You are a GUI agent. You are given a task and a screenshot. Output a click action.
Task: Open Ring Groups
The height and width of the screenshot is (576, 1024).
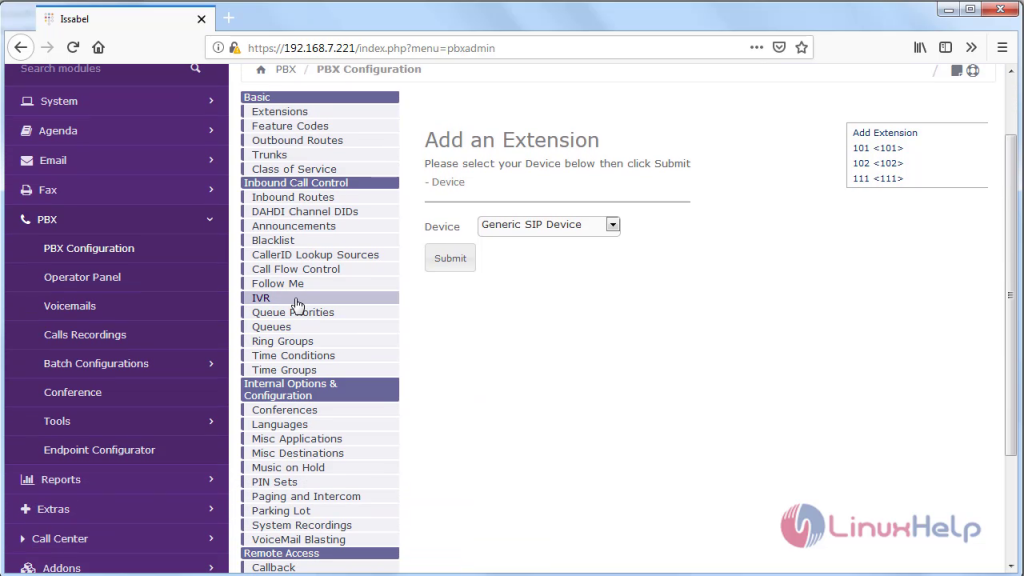pyautogui.click(x=282, y=341)
